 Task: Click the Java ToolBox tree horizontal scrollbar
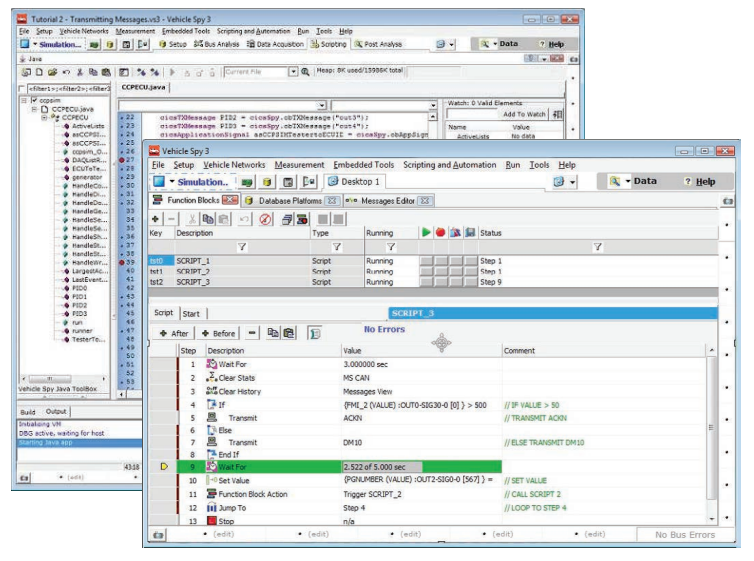63,378
